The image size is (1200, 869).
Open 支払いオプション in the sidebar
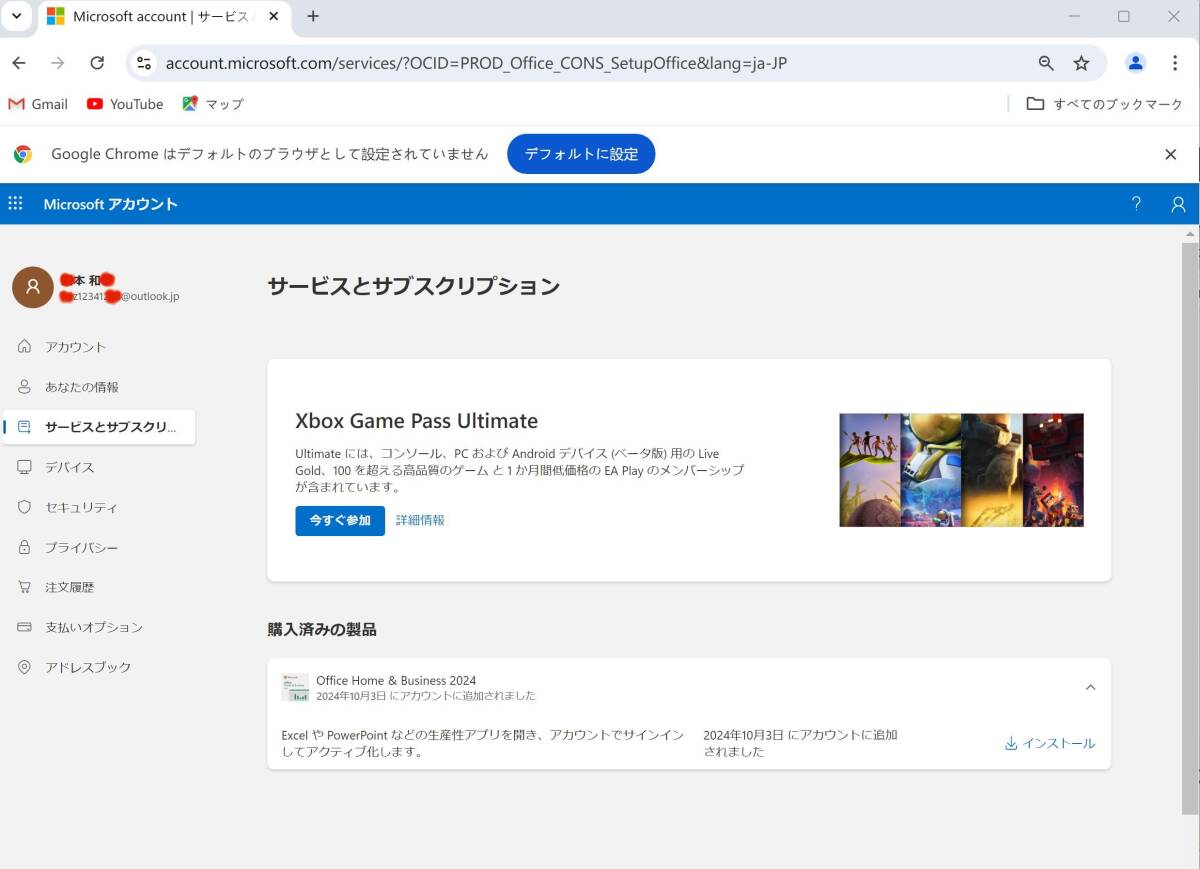[x=93, y=627]
